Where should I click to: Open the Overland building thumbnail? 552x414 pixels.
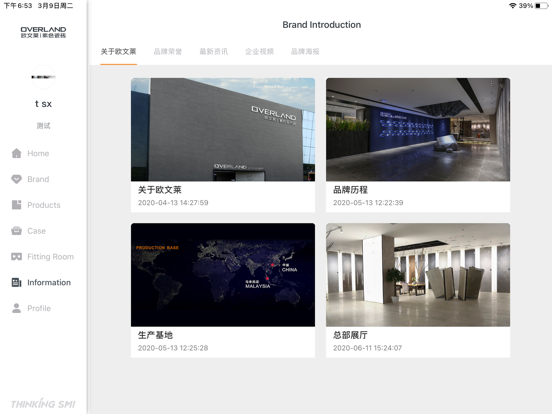[x=223, y=130]
